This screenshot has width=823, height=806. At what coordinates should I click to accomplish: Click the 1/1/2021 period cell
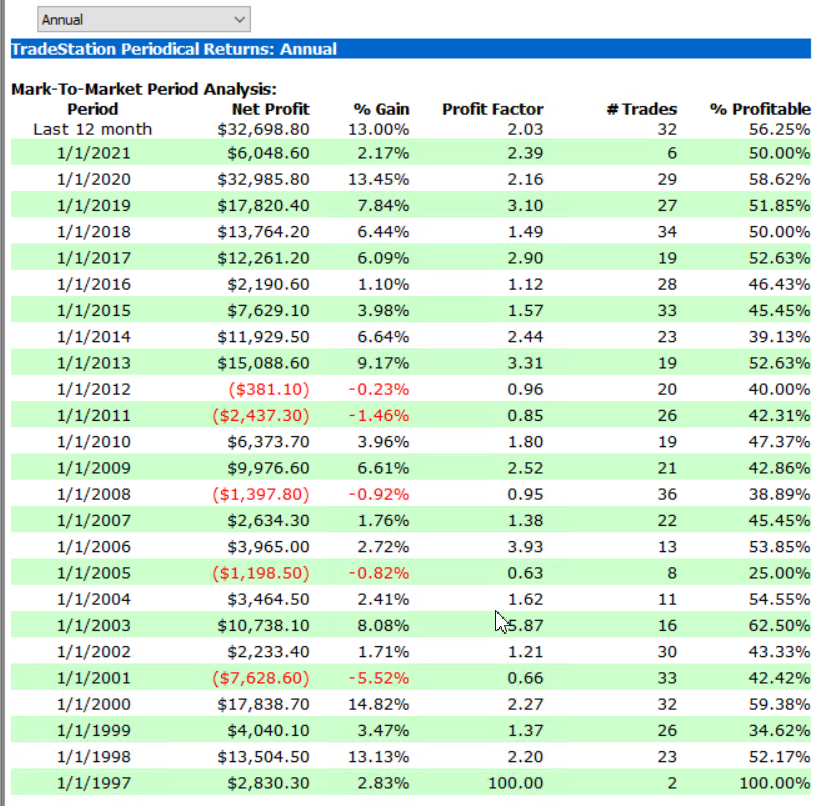click(x=92, y=154)
